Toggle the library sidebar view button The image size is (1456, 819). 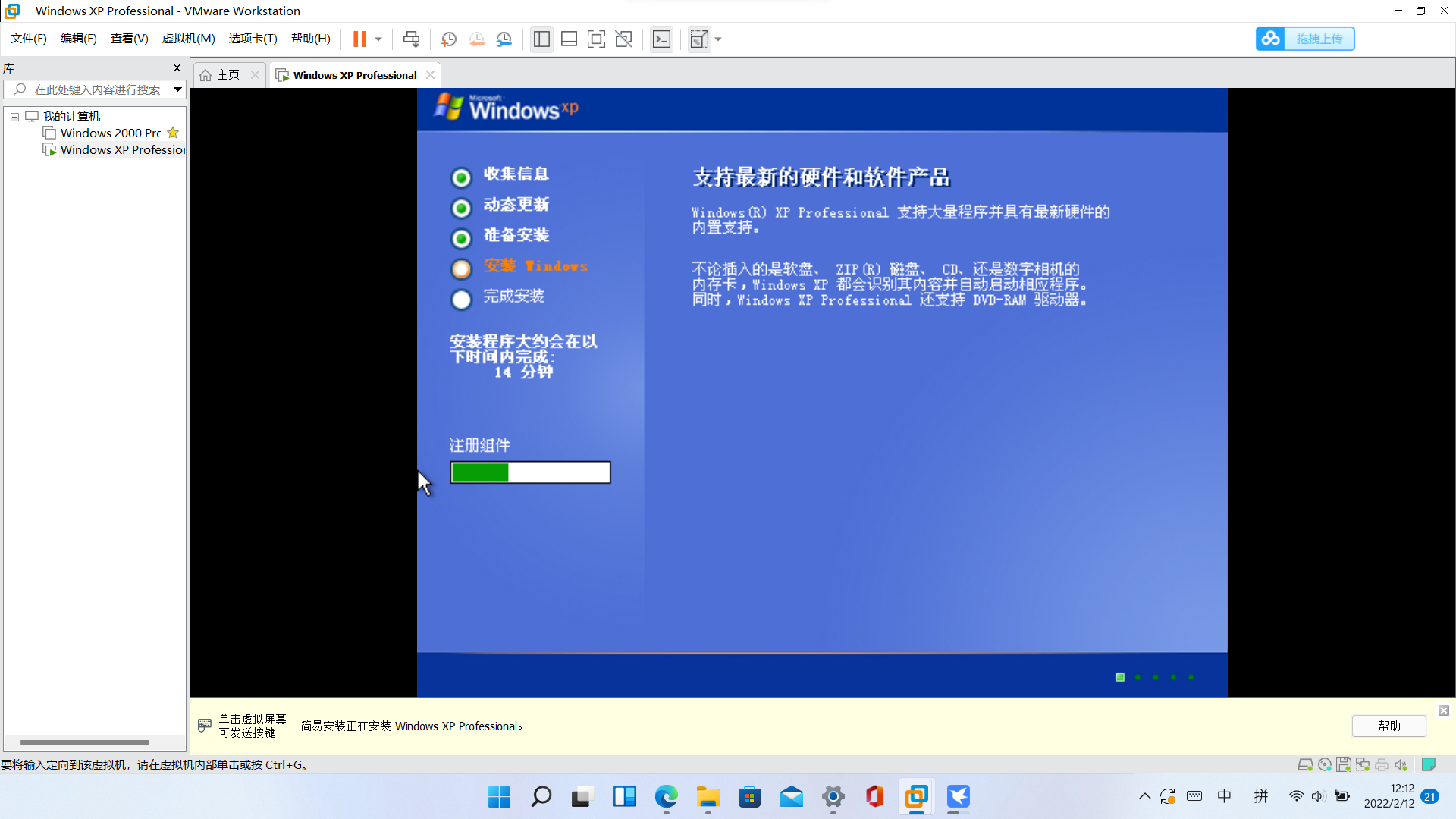(x=541, y=39)
